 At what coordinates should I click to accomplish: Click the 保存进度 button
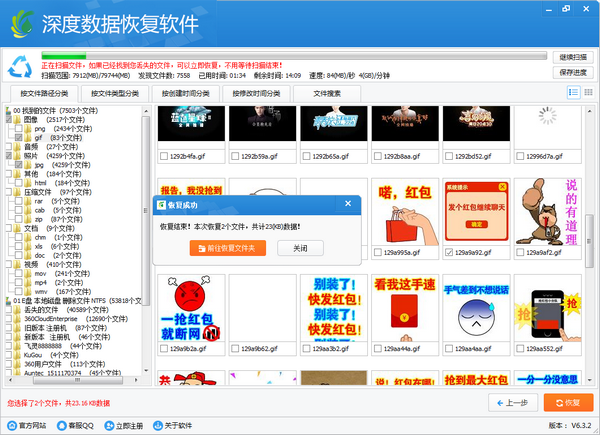coord(573,72)
